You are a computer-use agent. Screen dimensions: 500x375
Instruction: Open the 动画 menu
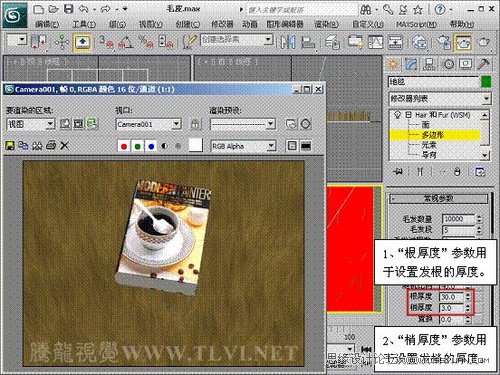[250, 24]
